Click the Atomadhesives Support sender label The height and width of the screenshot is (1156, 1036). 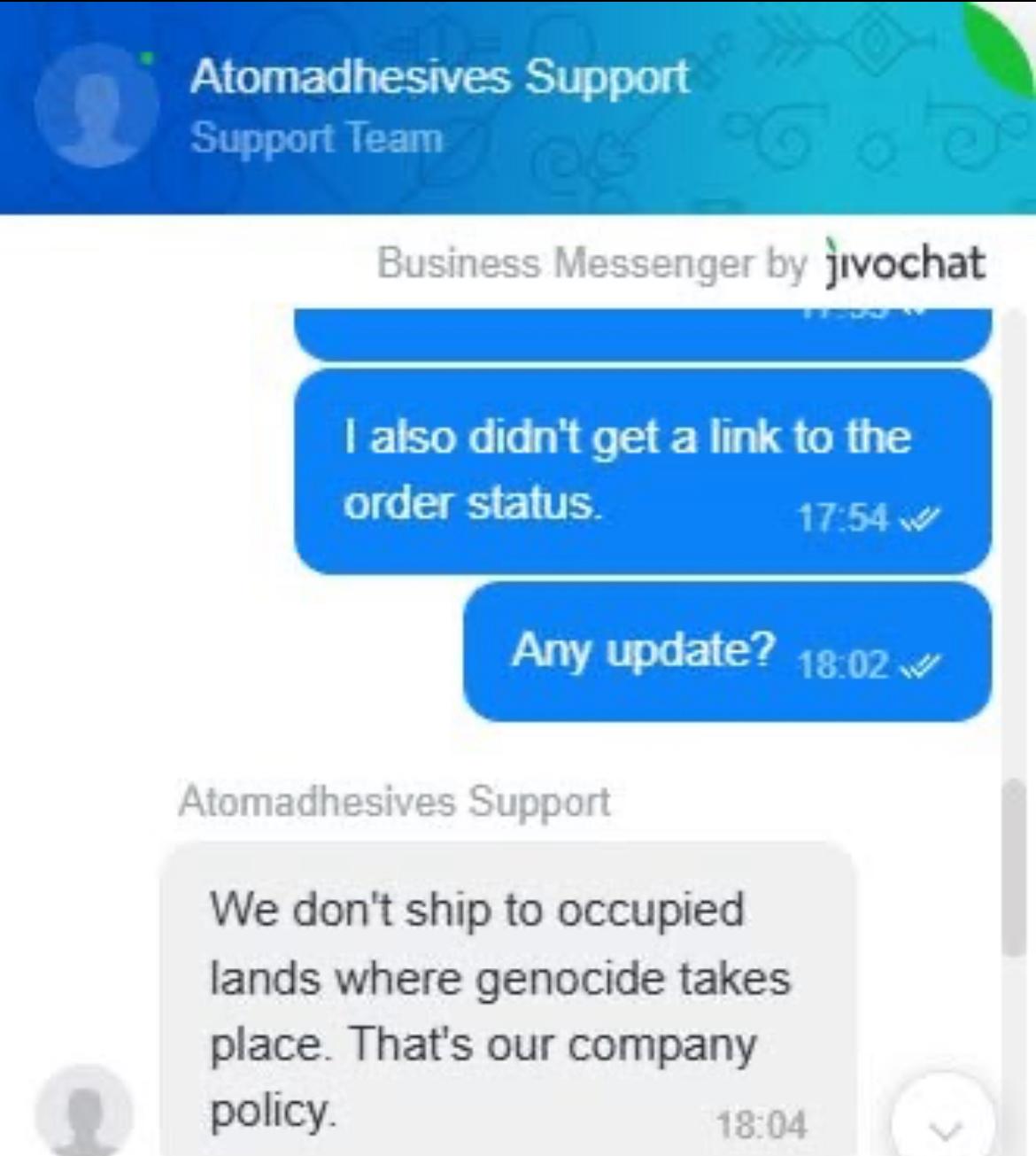coord(394,802)
